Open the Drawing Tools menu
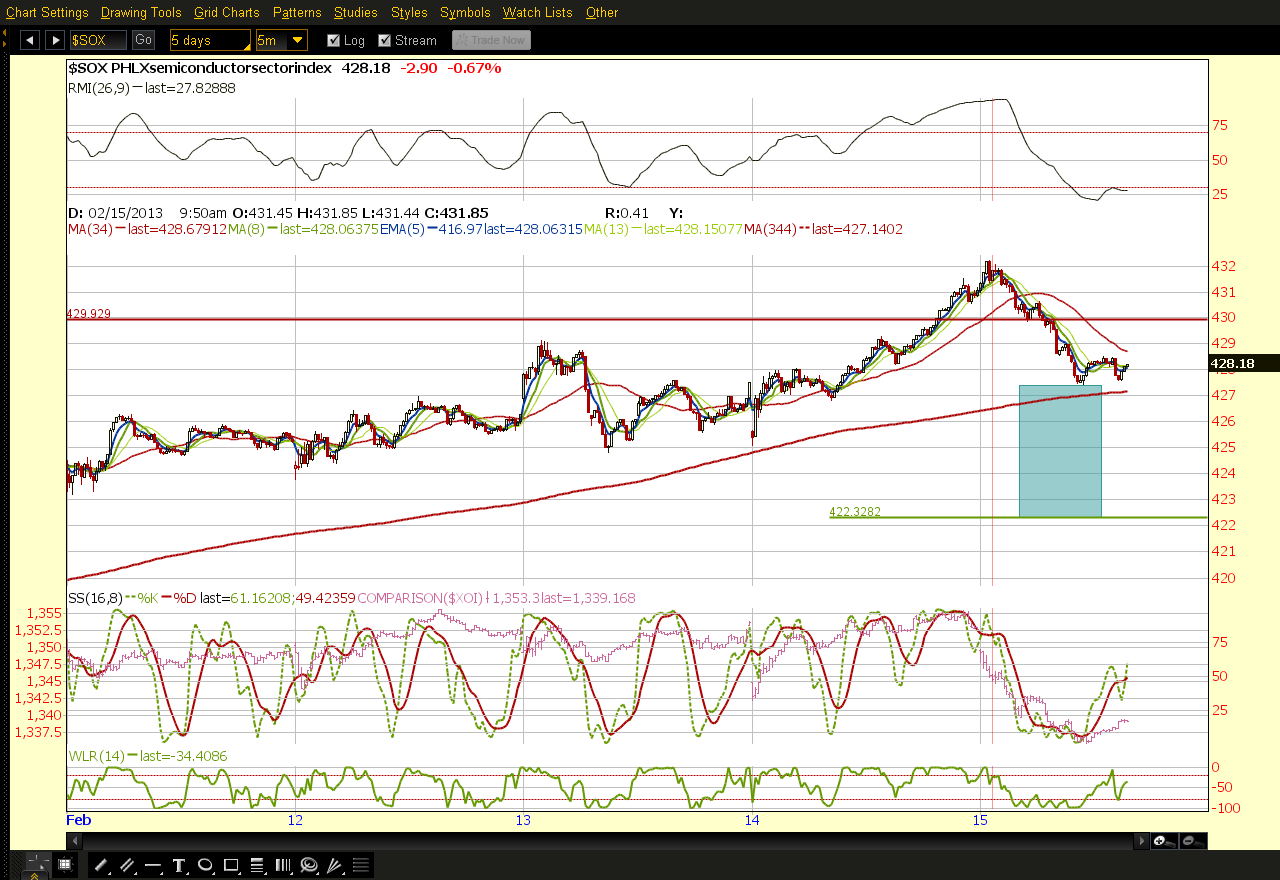 coord(141,12)
